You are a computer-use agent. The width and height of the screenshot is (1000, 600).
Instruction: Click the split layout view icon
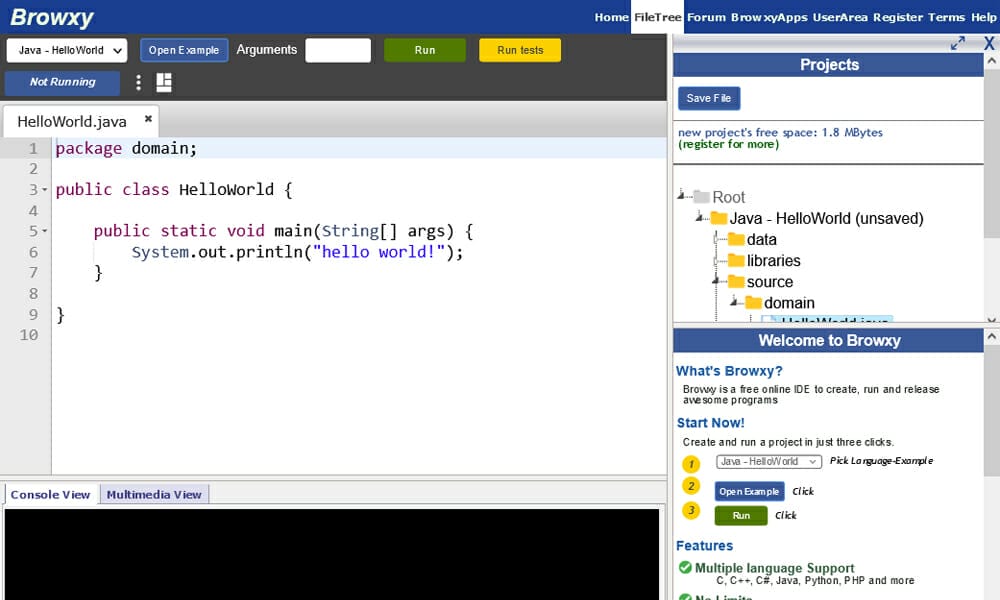pos(163,82)
